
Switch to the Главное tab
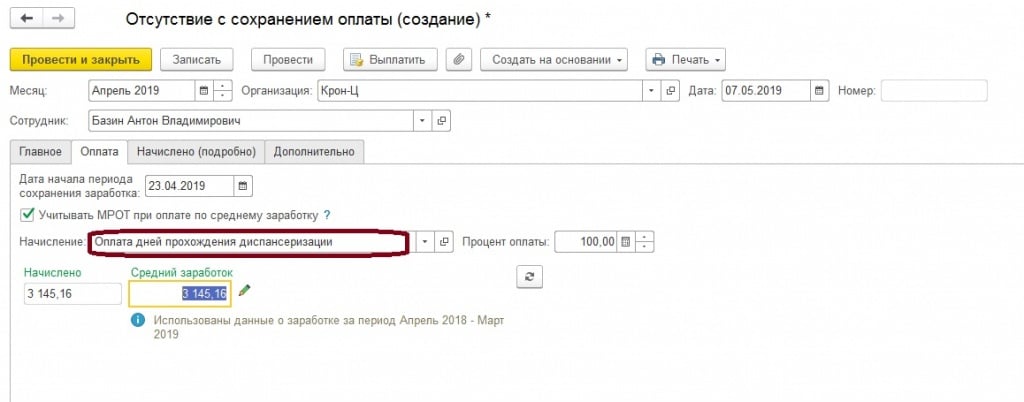(40, 151)
